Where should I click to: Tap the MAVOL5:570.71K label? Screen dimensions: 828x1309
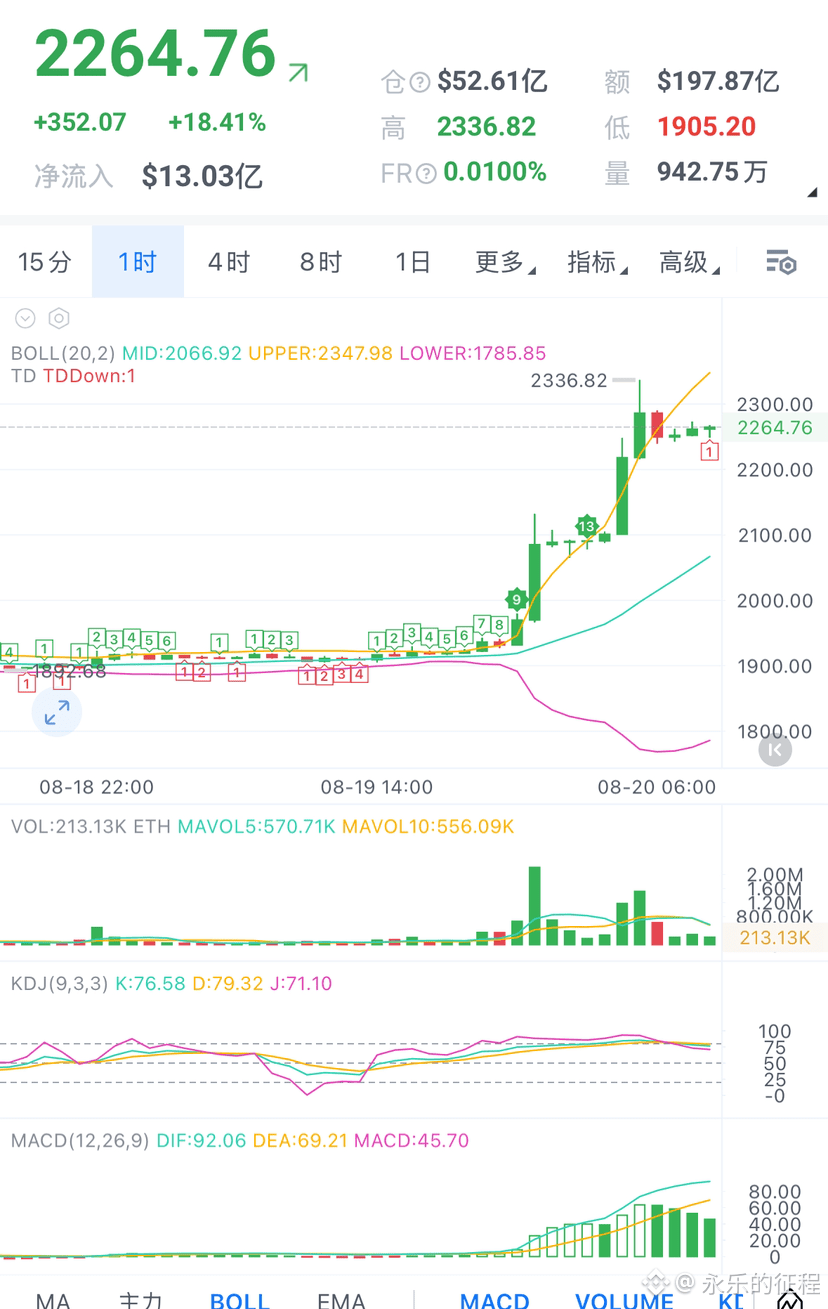click(x=256, y=827)
